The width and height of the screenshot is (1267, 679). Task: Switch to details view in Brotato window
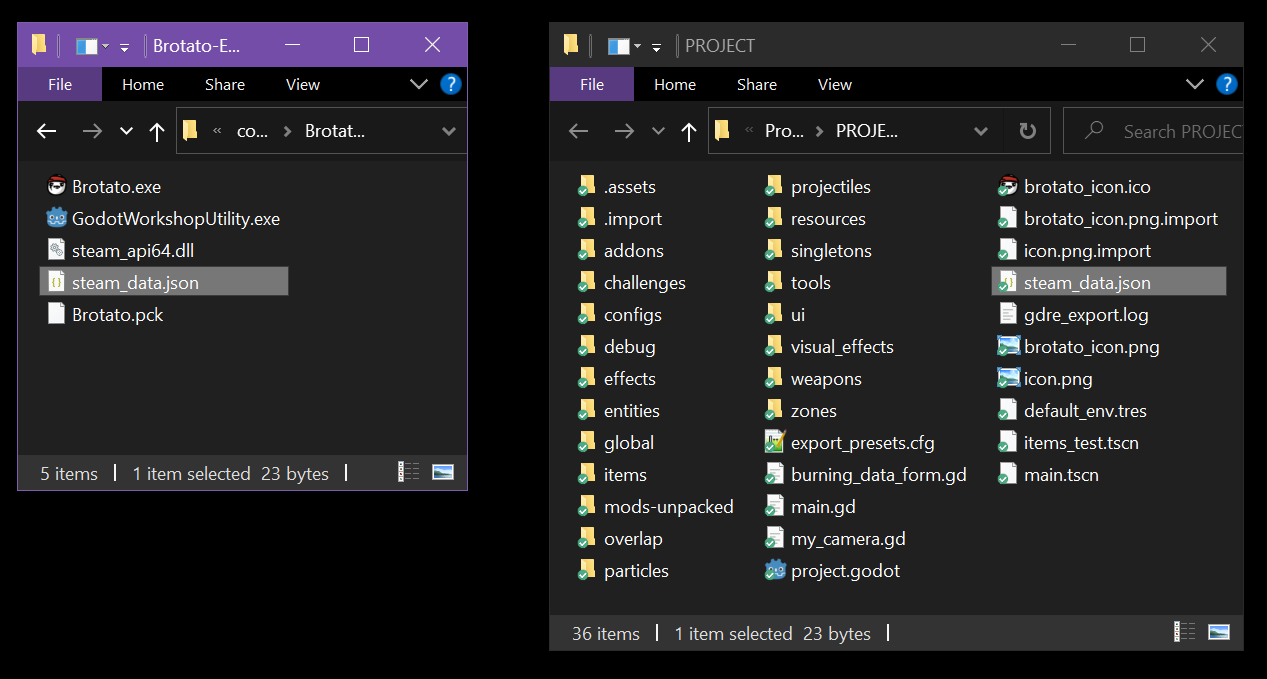tap(408, 472)
